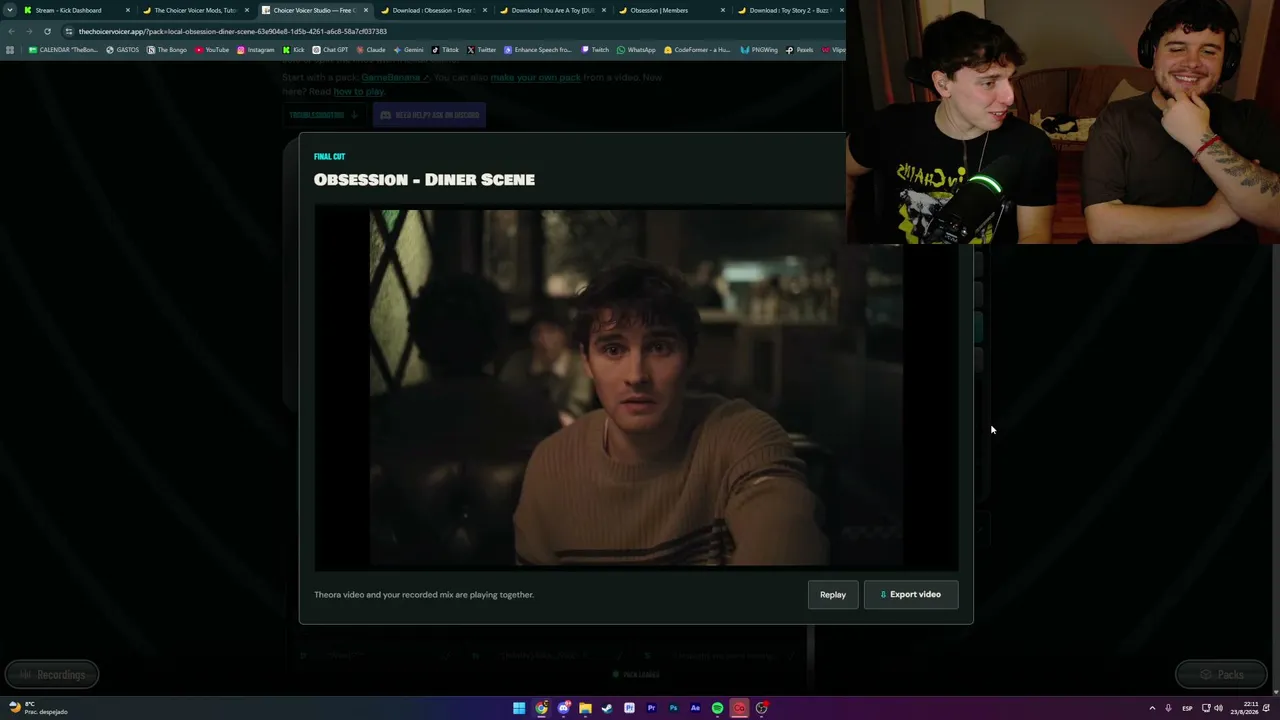Open the weather widget on taskbar
1280x720 pixels.
[40, 708]
